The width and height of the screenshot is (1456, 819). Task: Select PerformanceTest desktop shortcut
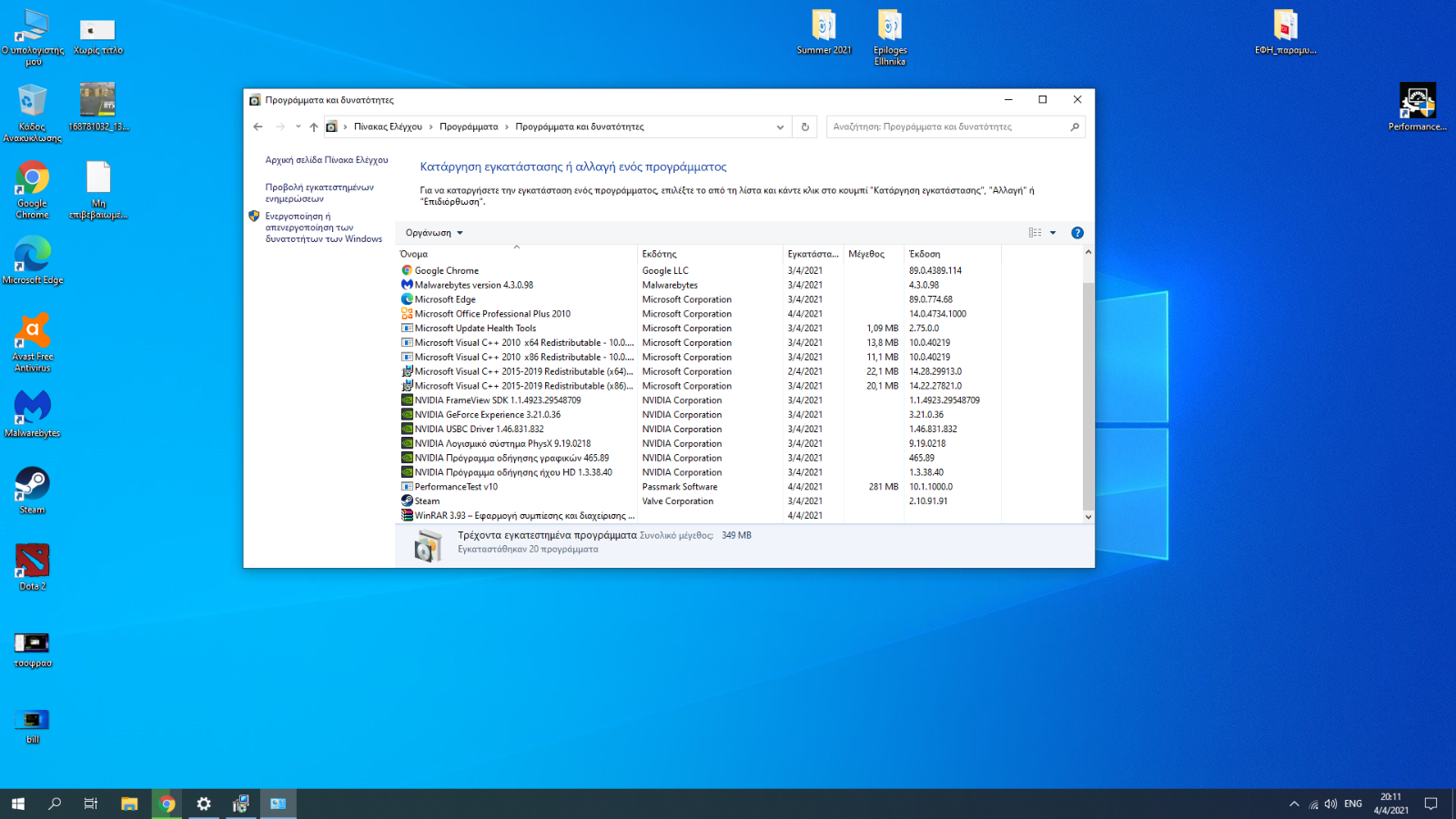pos(1417,107)
